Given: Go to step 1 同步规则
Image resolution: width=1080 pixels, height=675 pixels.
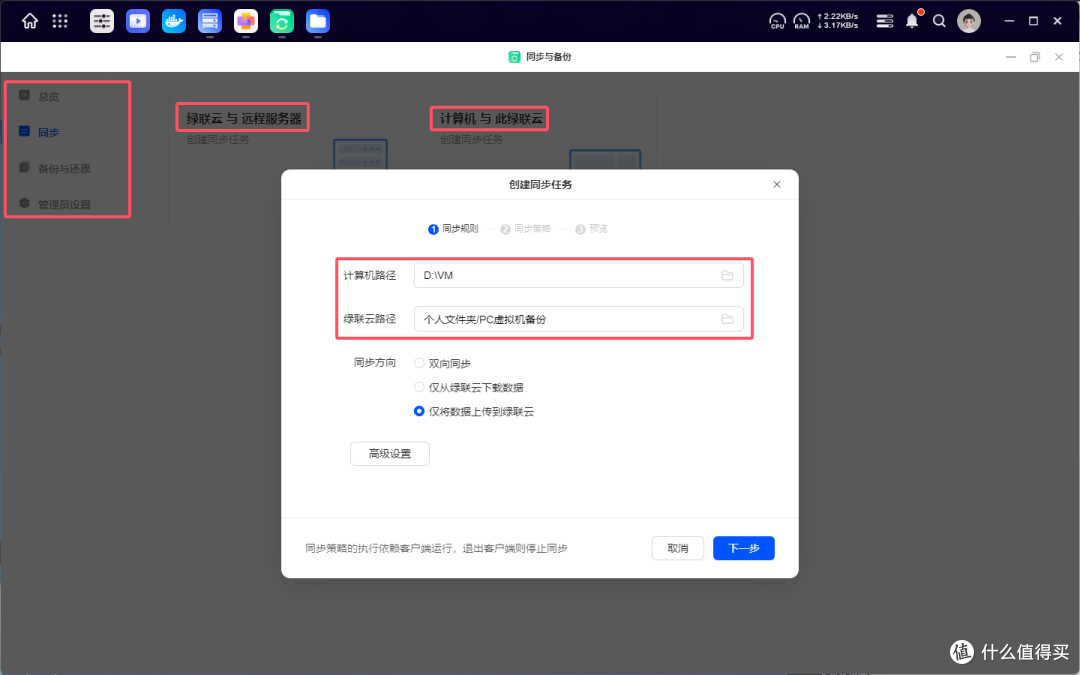Looking at the screenshot, I should click(x=453, y=229).
